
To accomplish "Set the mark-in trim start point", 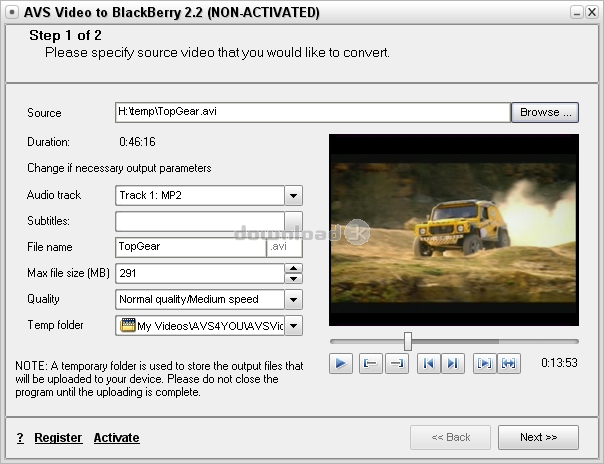I will coord(371,363).
